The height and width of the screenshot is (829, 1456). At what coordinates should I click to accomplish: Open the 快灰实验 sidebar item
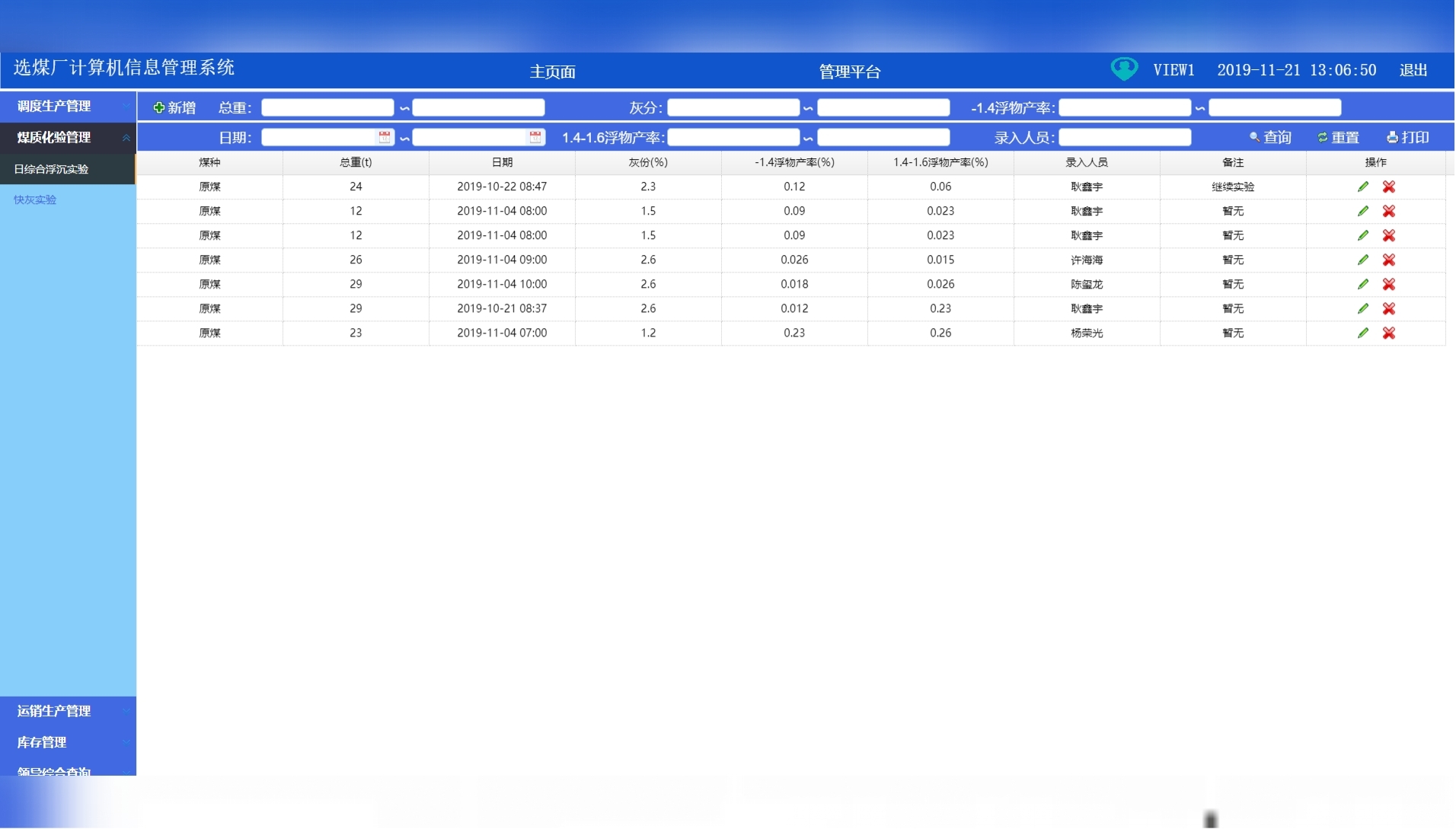(x=35, y=200)
